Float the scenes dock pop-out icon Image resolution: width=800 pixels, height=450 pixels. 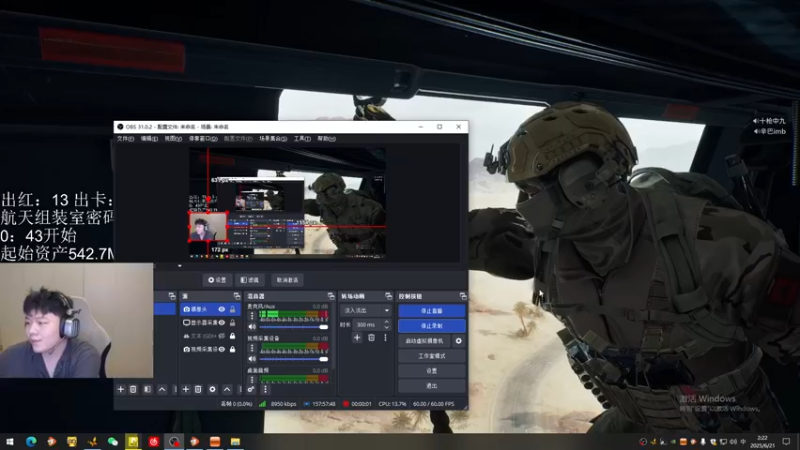point(172,296)
